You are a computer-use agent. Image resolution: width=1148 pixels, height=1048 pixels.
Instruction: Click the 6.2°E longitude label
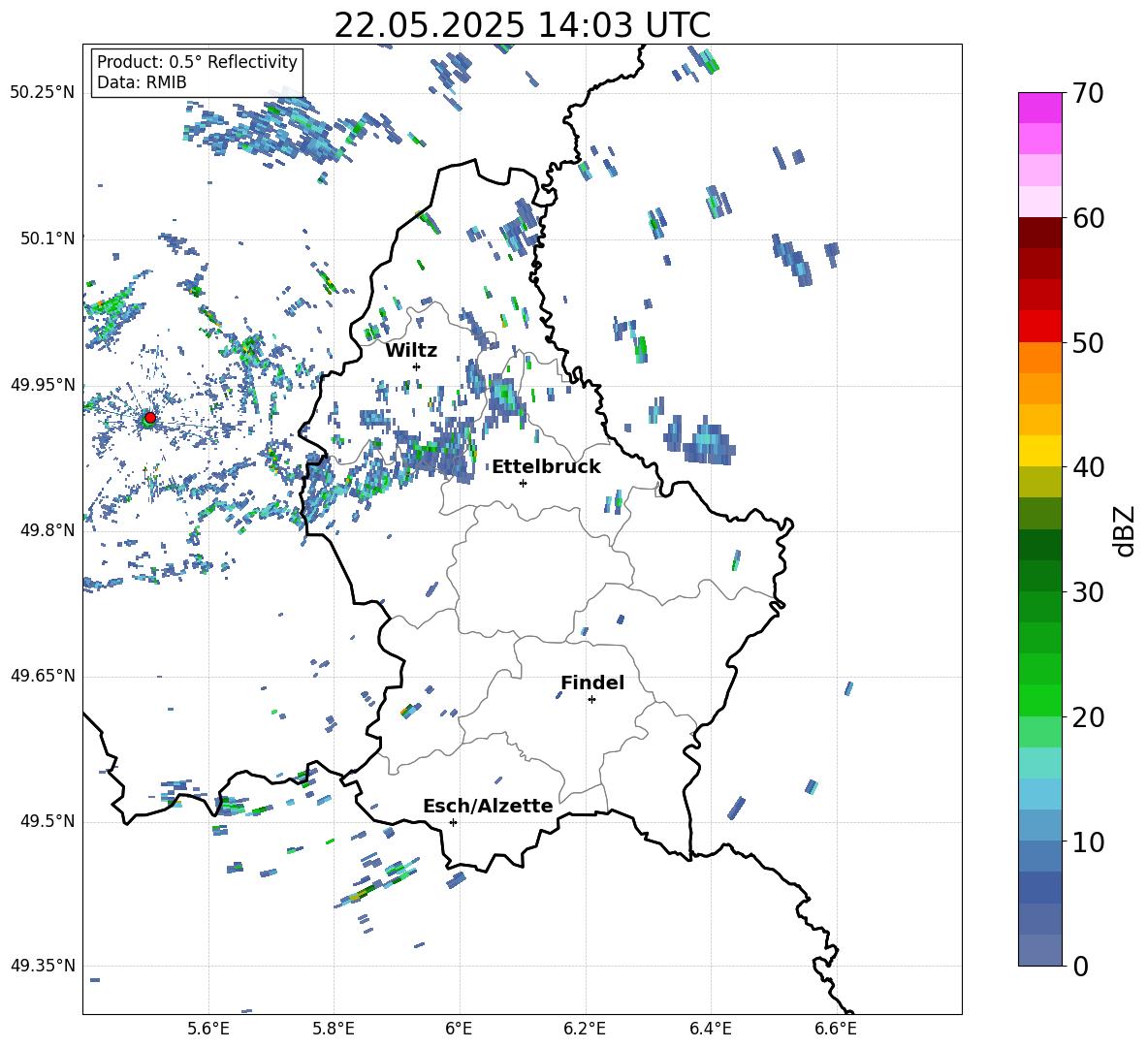pos(585,1030)
